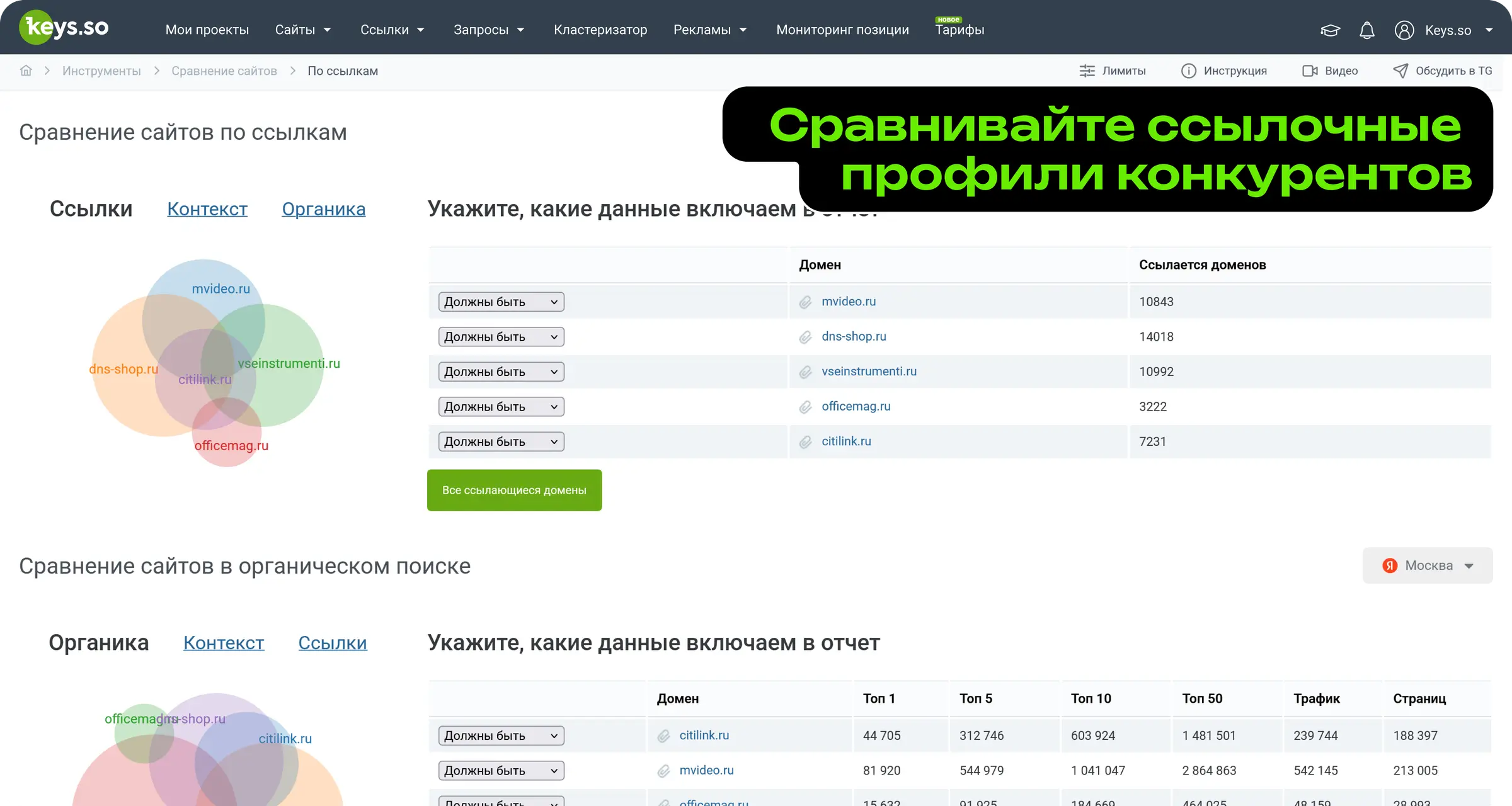Click the Инструкция info icon

pyautogui.click(x=1188, y=71)
